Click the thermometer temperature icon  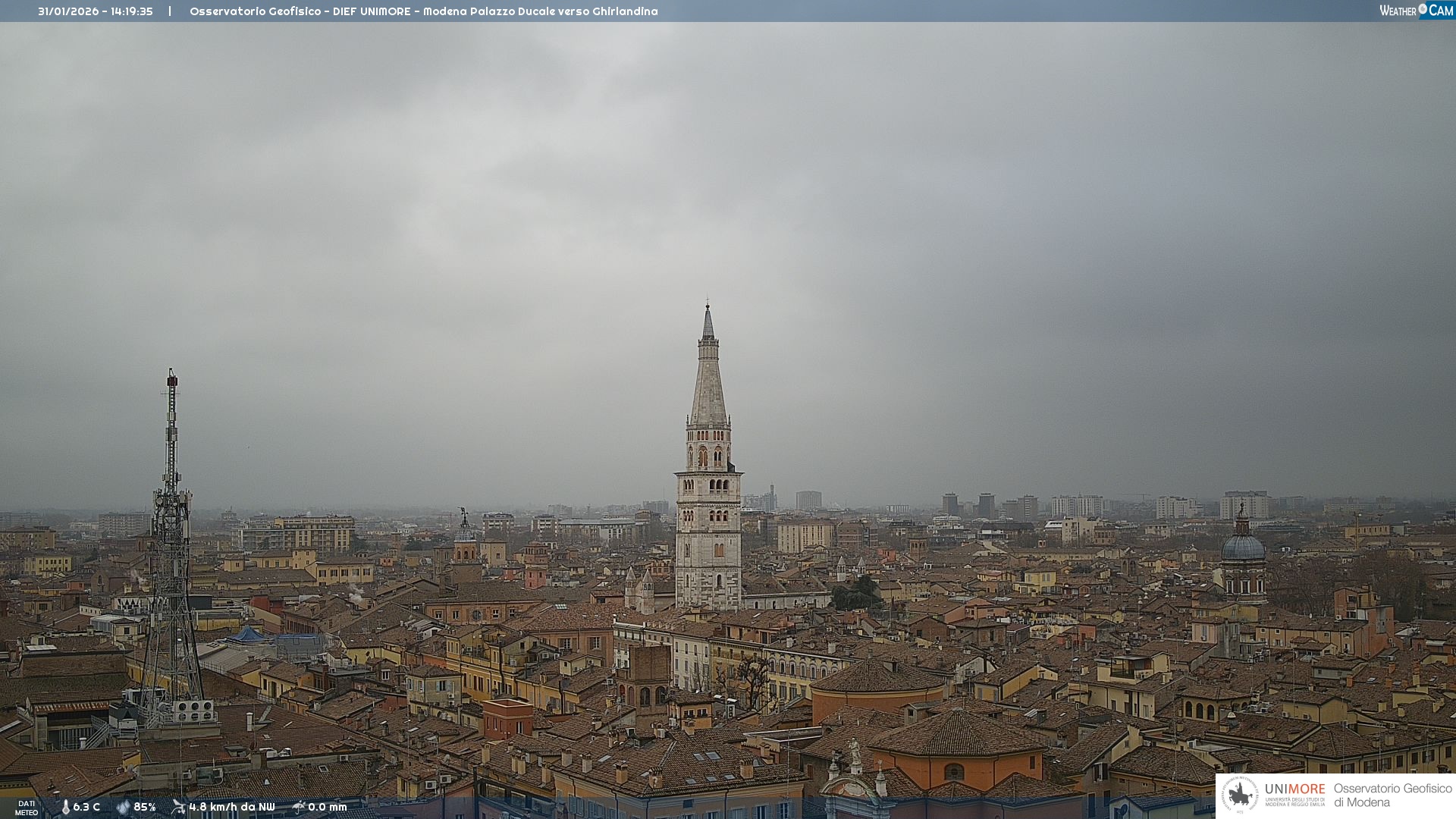pos(65,807)
